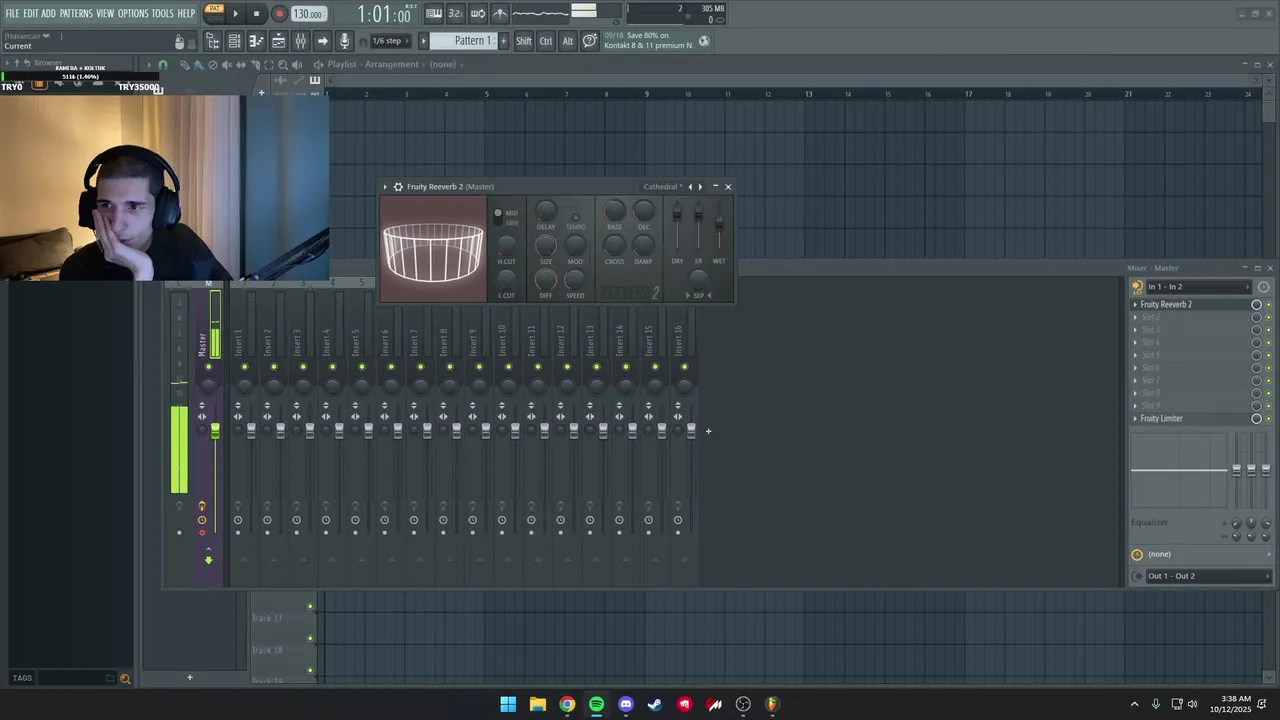Click the plus button next to Pattern 1
This screenshot has height=720, width=1280.
[x=503, y=41]
